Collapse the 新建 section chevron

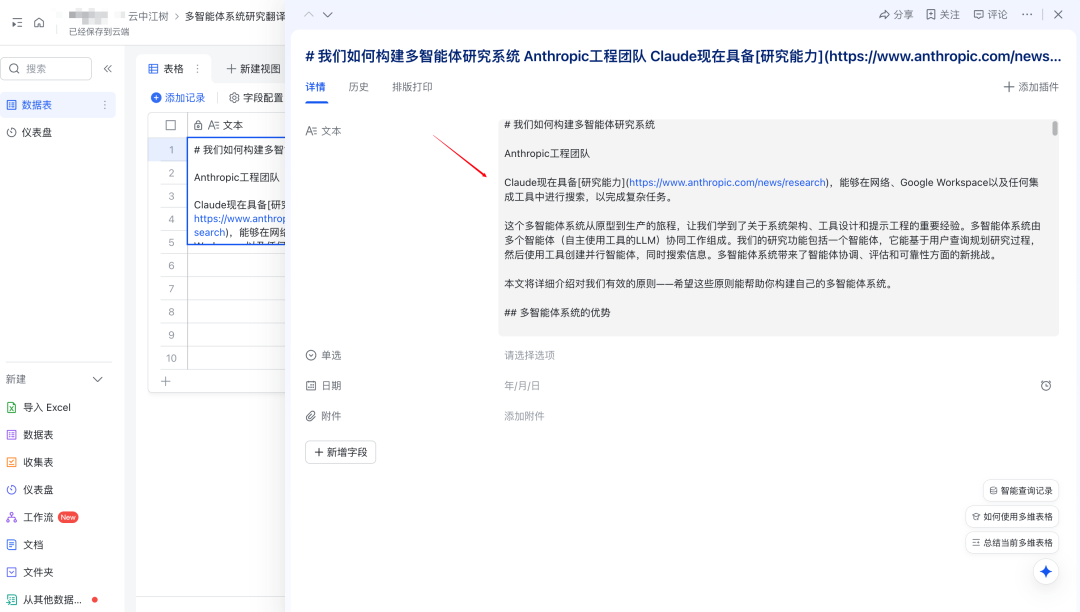click(x=98, y=380)
